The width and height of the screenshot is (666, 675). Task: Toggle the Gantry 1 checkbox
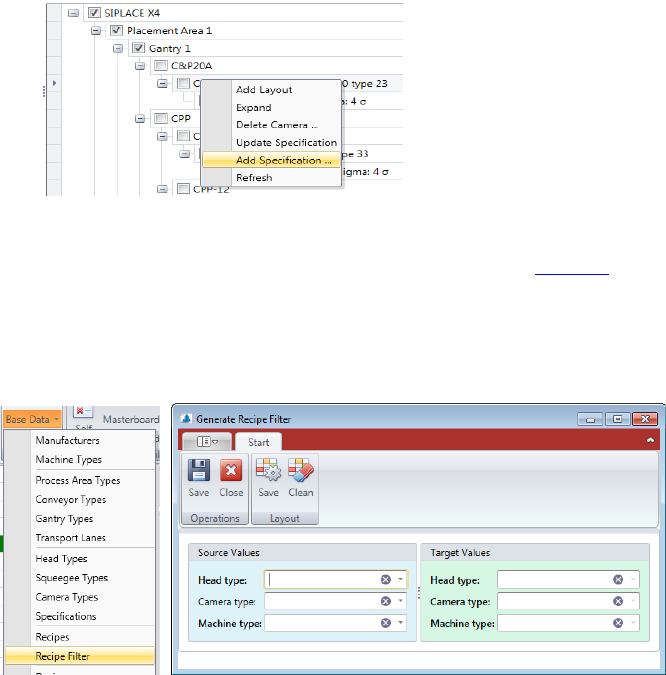pyautogui.click(x=138, y=48)
